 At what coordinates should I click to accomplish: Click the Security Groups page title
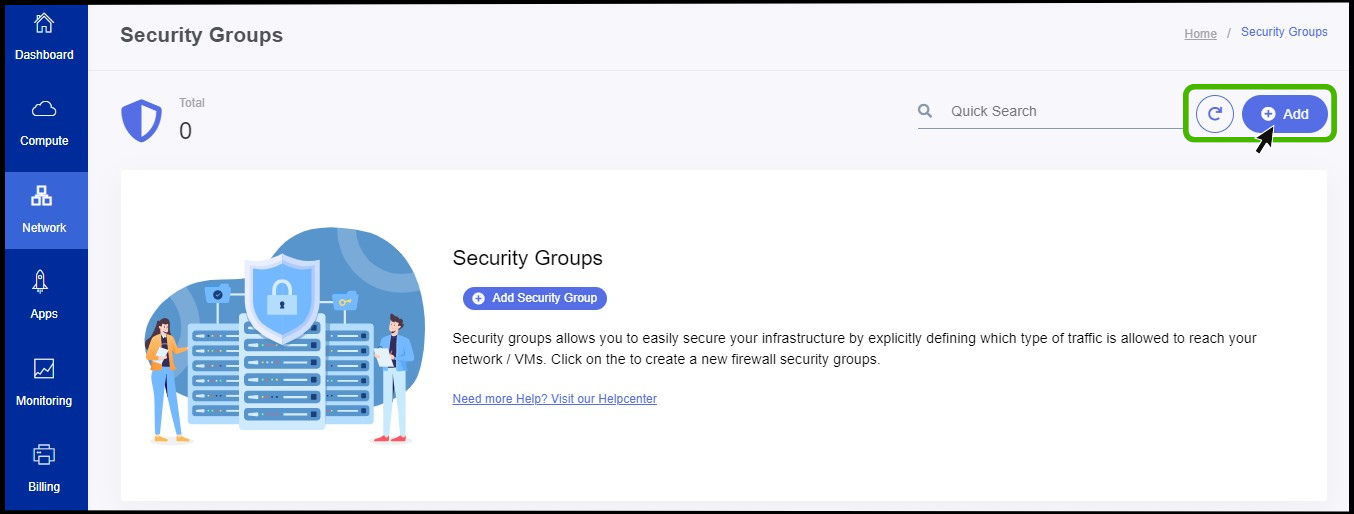(201, 35)
